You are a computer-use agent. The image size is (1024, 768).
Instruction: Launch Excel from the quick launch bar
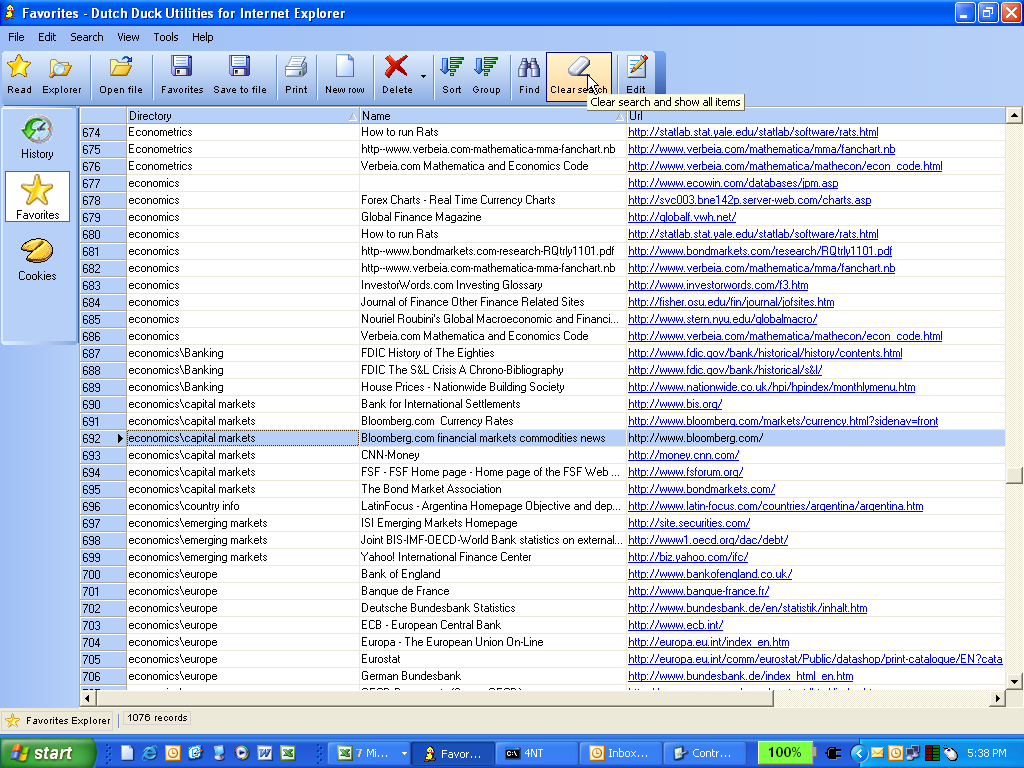coord(287,753)
